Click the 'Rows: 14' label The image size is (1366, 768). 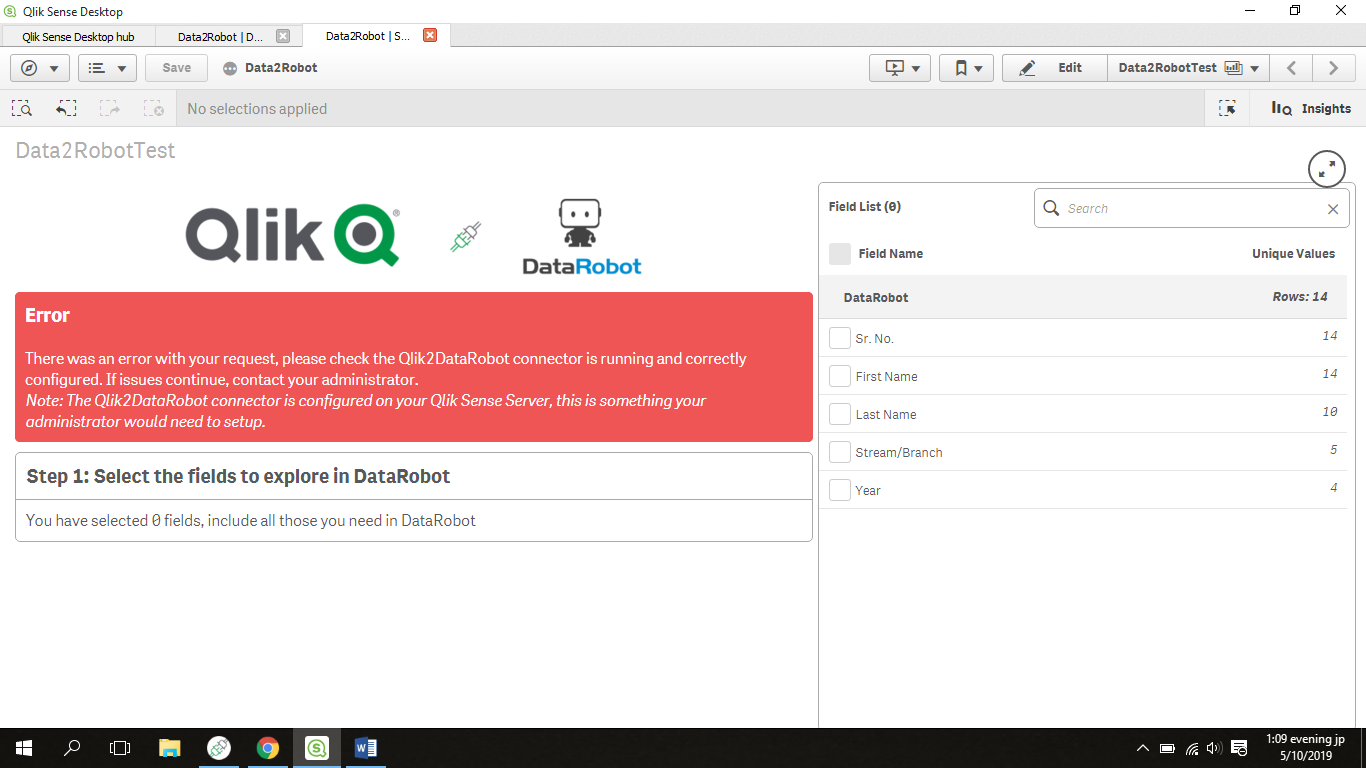click(x=1300, y=297)
